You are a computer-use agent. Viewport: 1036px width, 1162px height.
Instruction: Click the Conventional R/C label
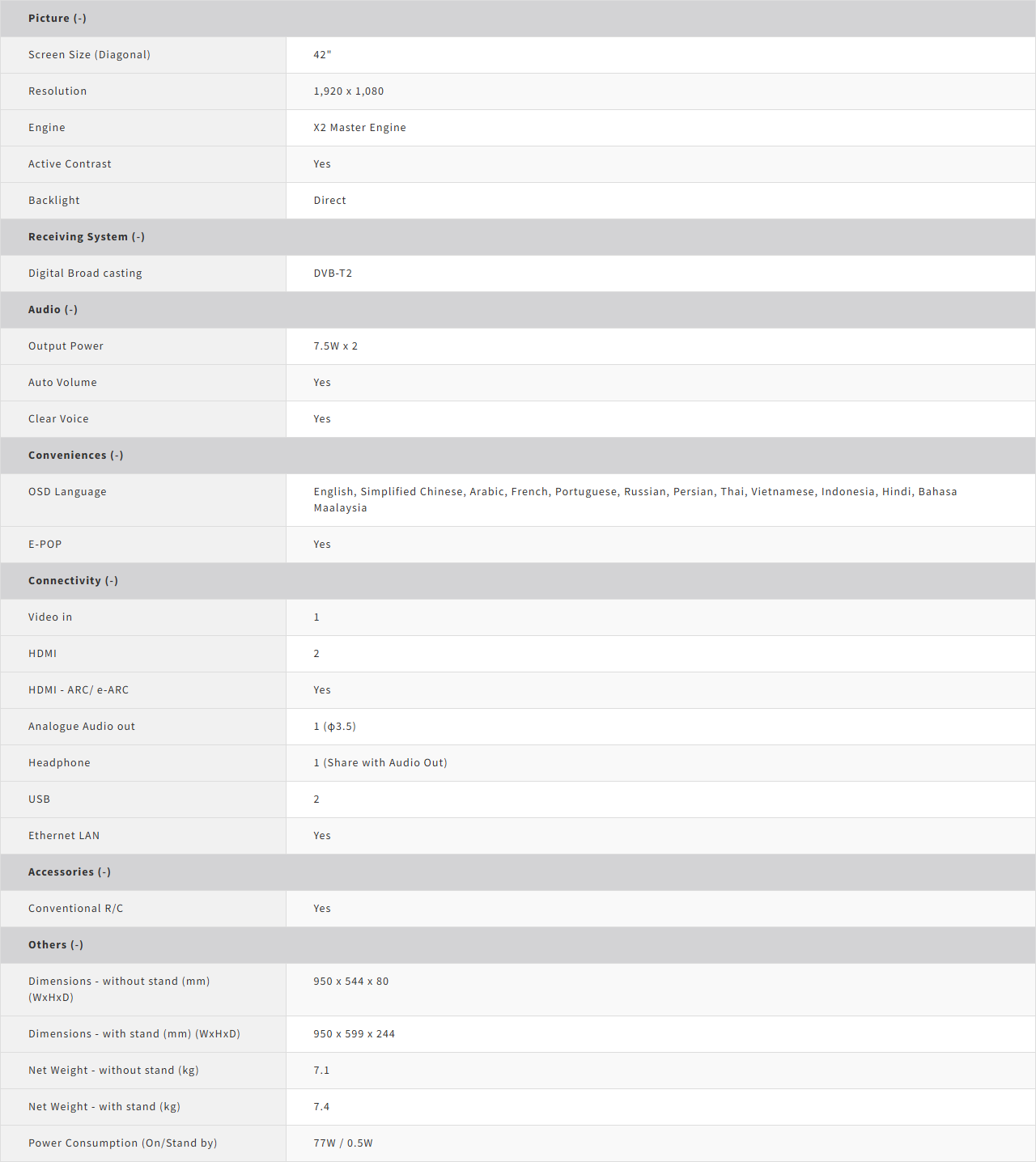coord(76,909)
